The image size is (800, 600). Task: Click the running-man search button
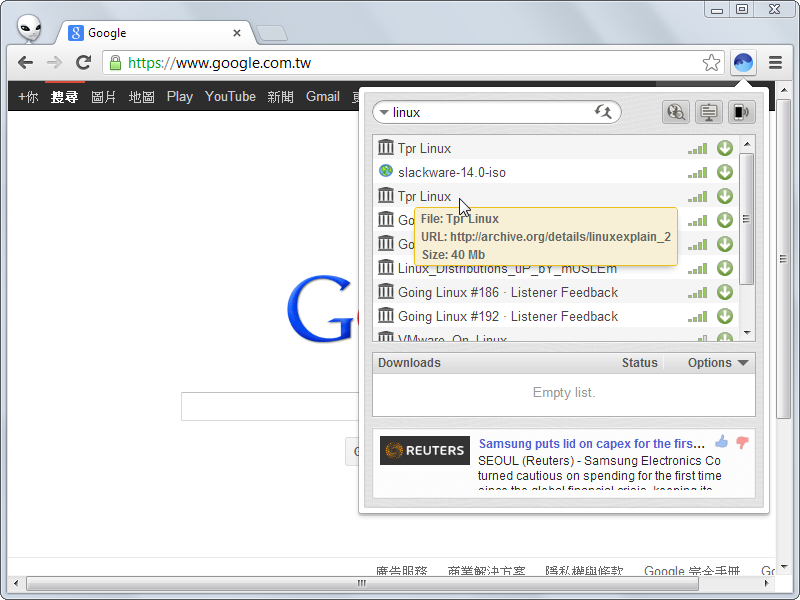click(604, 112)
